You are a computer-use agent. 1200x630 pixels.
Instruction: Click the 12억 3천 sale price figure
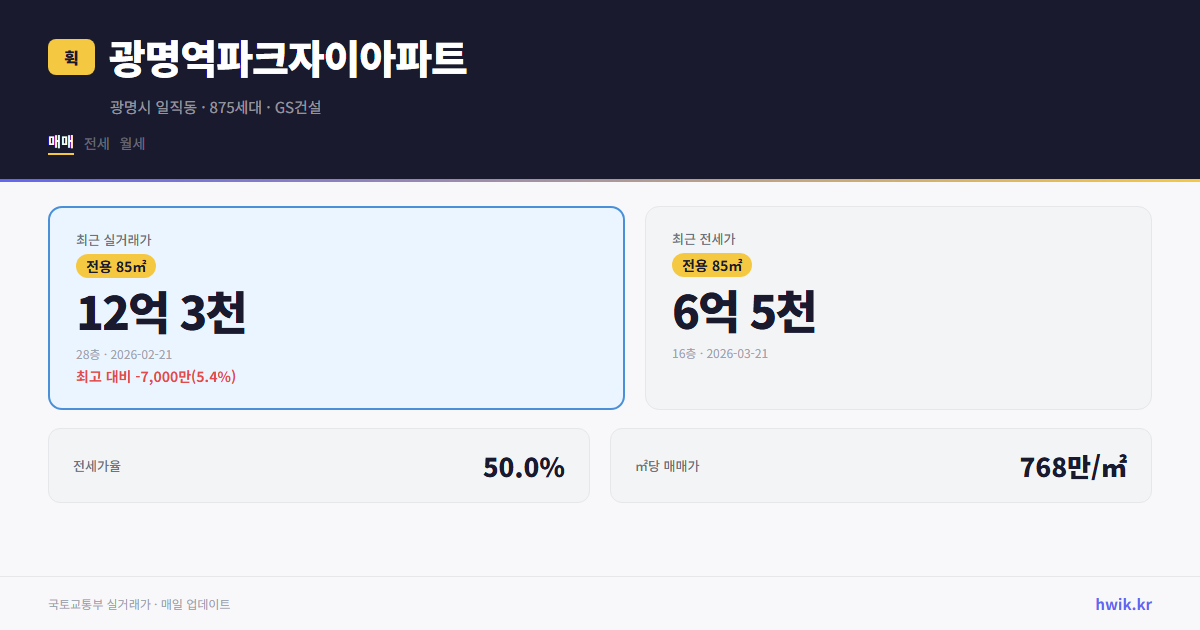point(163,312)
